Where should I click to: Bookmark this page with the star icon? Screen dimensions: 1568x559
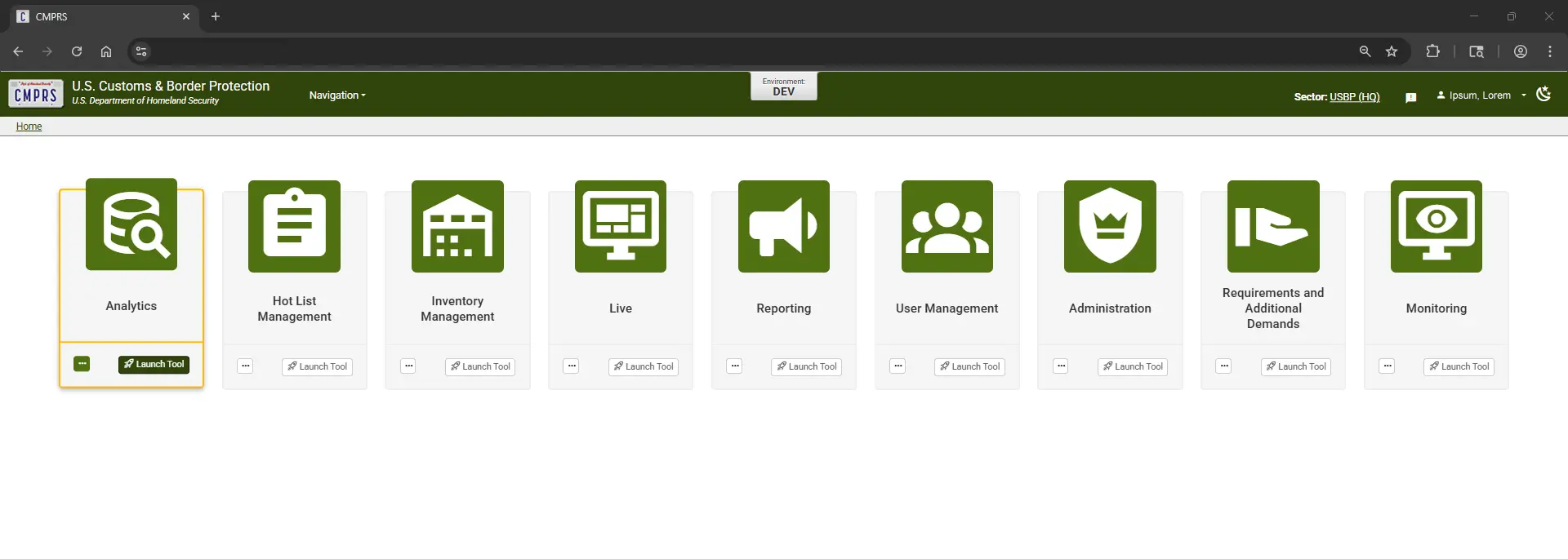pyautogui.click(x=1392, y=51)
